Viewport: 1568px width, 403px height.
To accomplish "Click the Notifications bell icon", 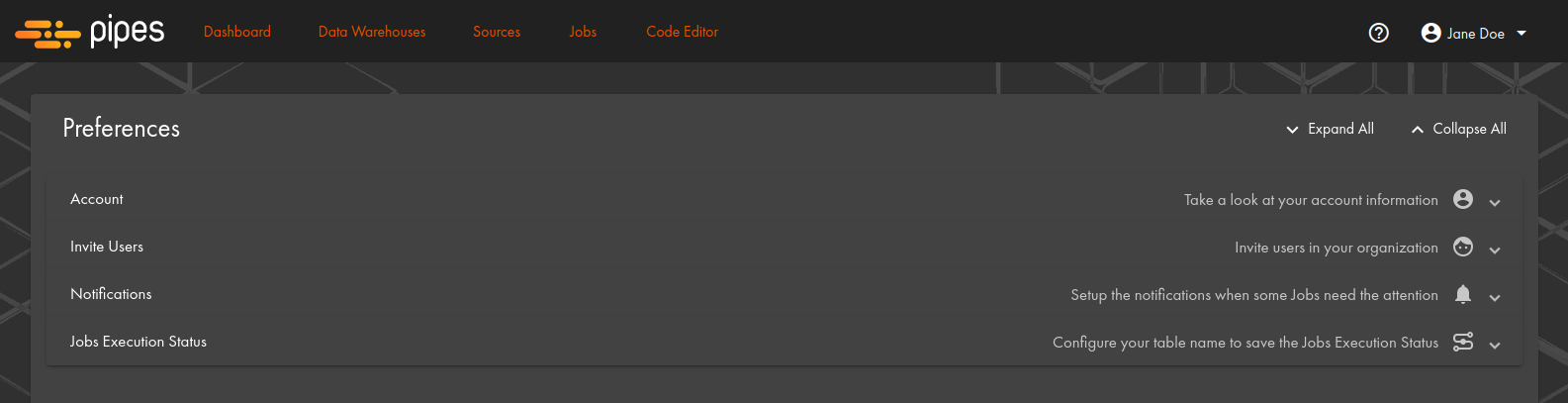I will click(1463, 294).
